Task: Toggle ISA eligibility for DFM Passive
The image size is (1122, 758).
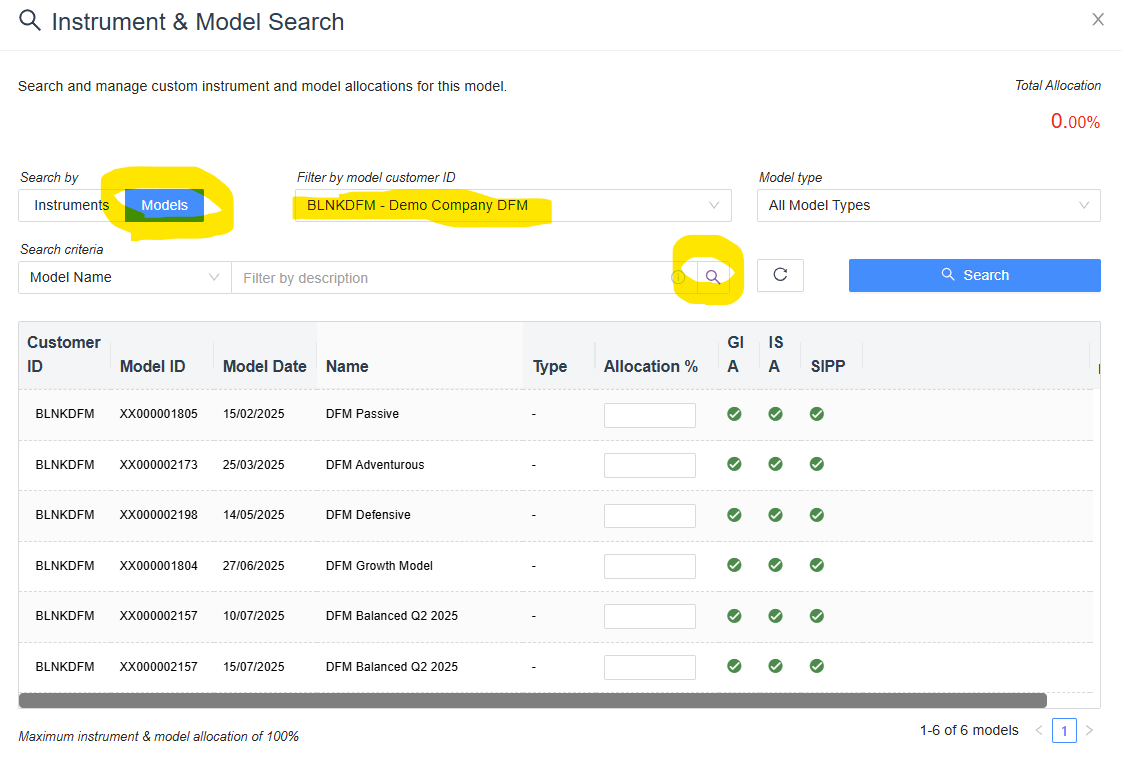Action: (x=776, y=413)
